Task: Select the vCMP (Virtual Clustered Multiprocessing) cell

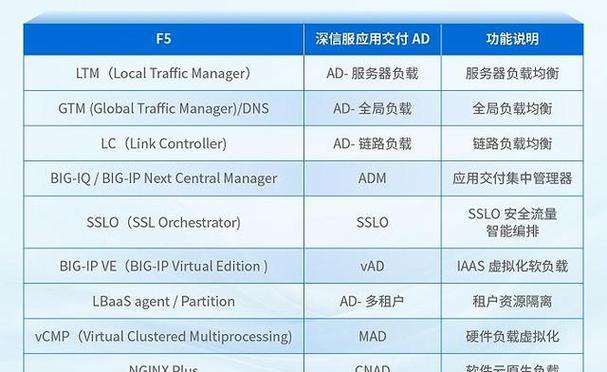Action: coord(163,336)
